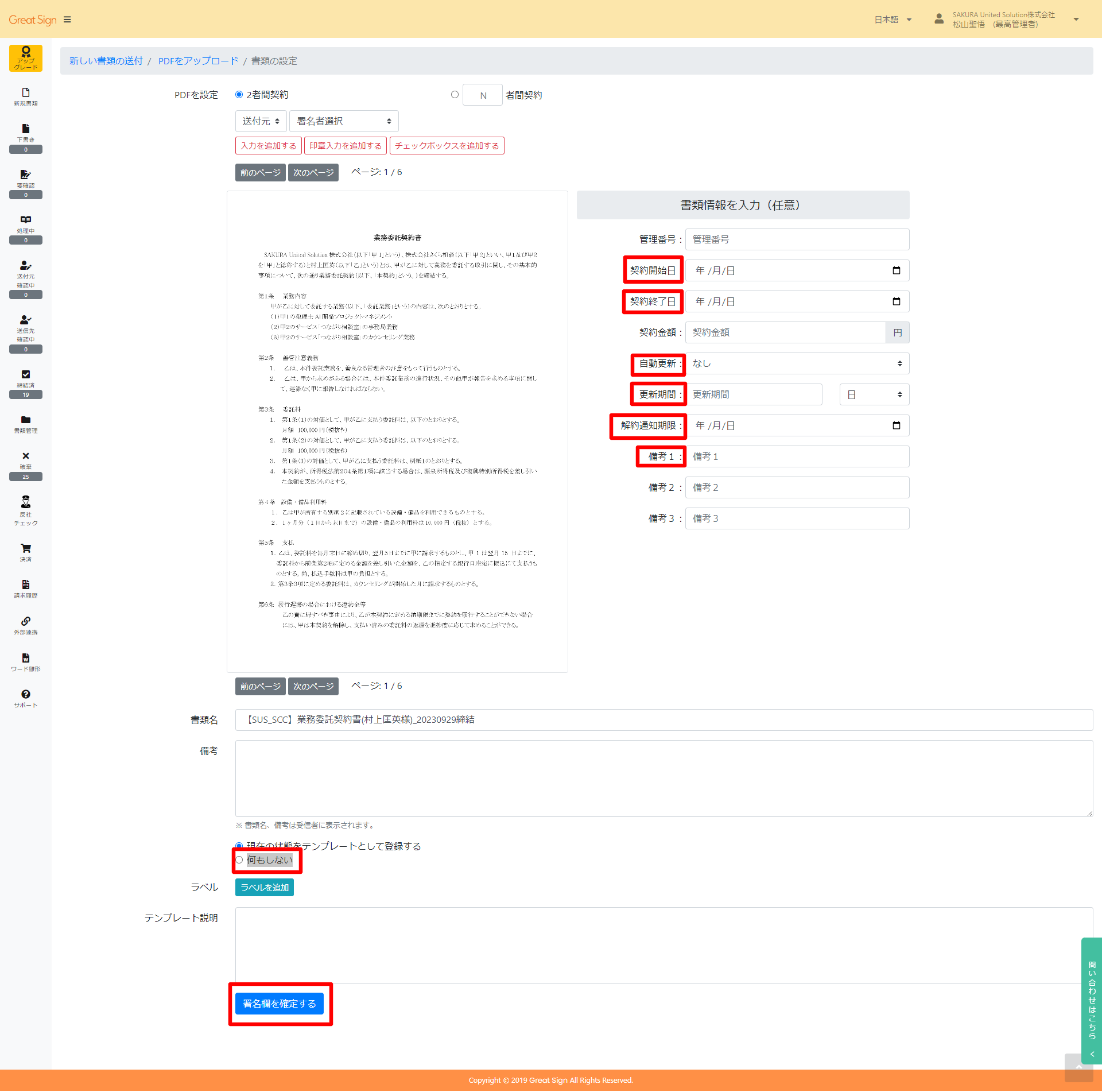
Task: Open the 日本語 language dropdown
Action: point(893,20)
